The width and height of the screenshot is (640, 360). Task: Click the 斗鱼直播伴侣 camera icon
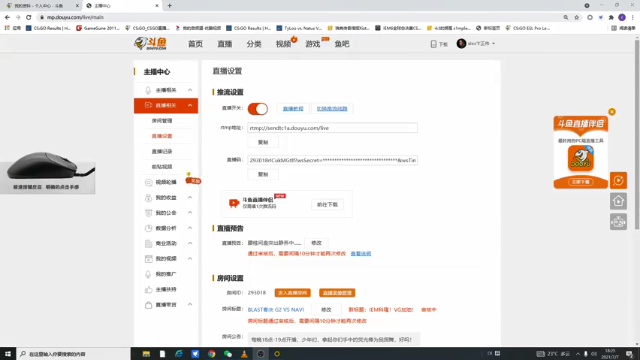pos(233,203)
